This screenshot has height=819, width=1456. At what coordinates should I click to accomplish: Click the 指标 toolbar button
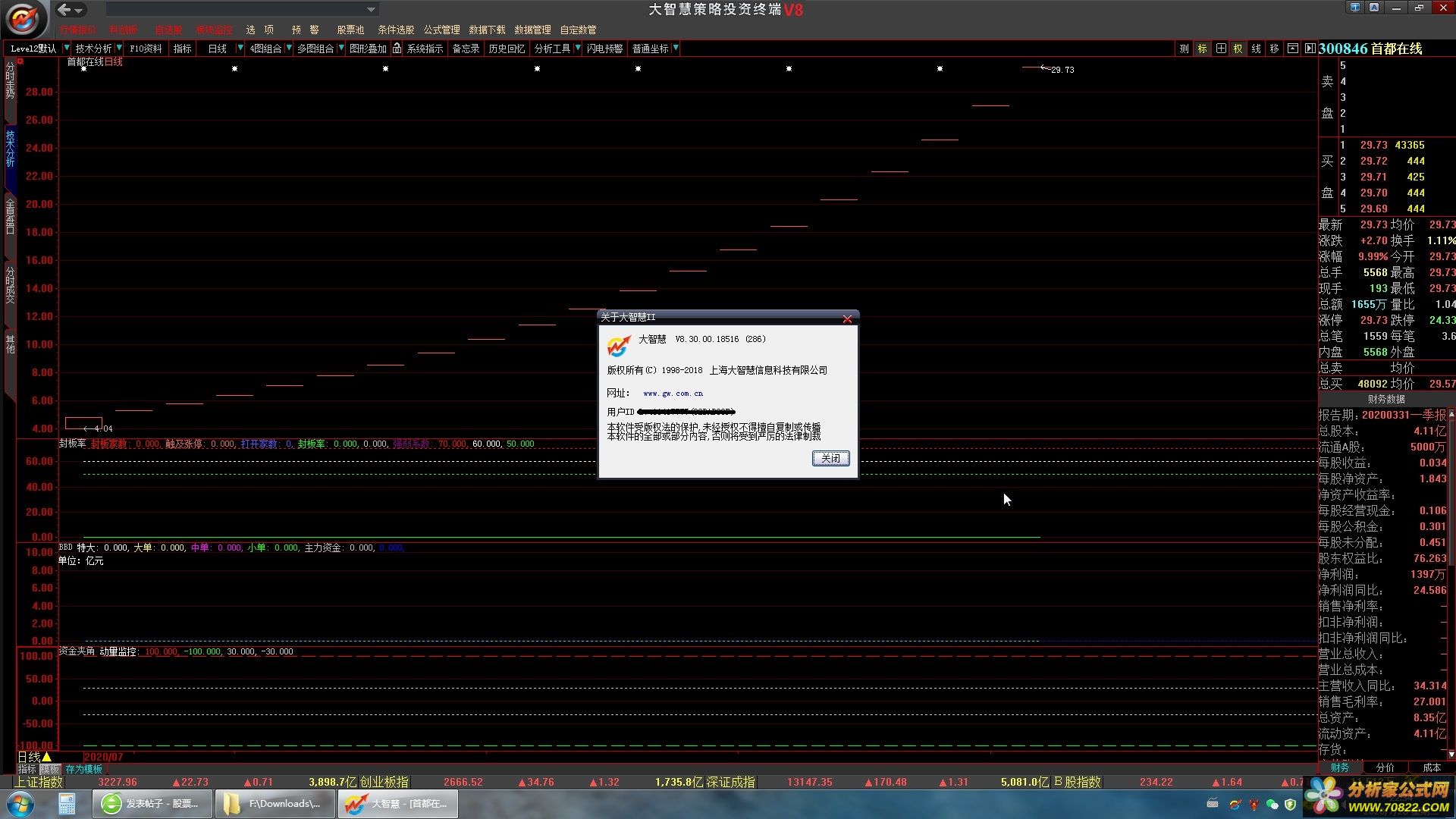(183, 49)
